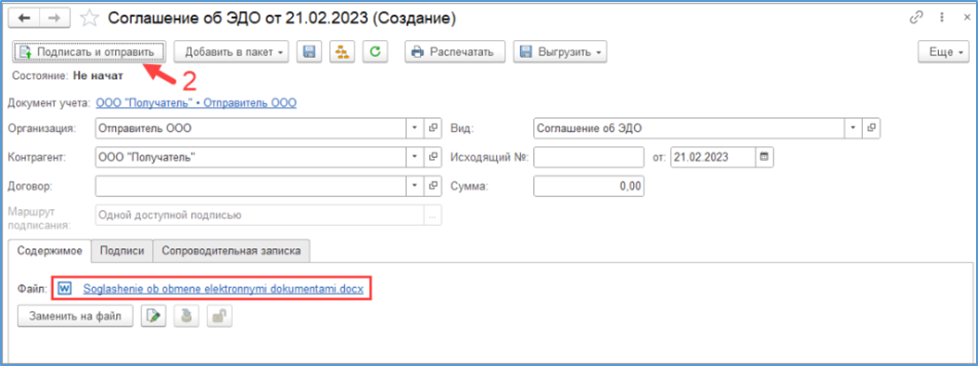Click the edit file pencil icon

coord(153,317)
